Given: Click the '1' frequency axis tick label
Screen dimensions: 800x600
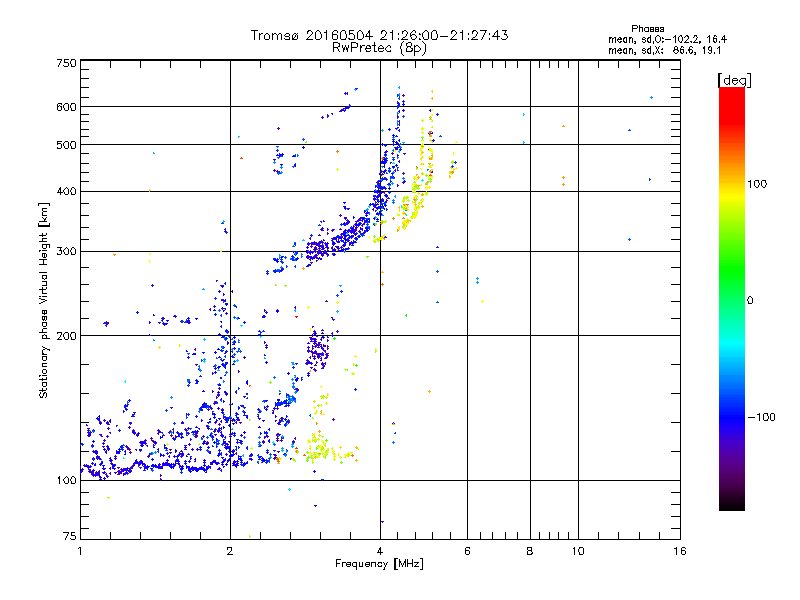Looking at the screenshot, I should [80, 551].
